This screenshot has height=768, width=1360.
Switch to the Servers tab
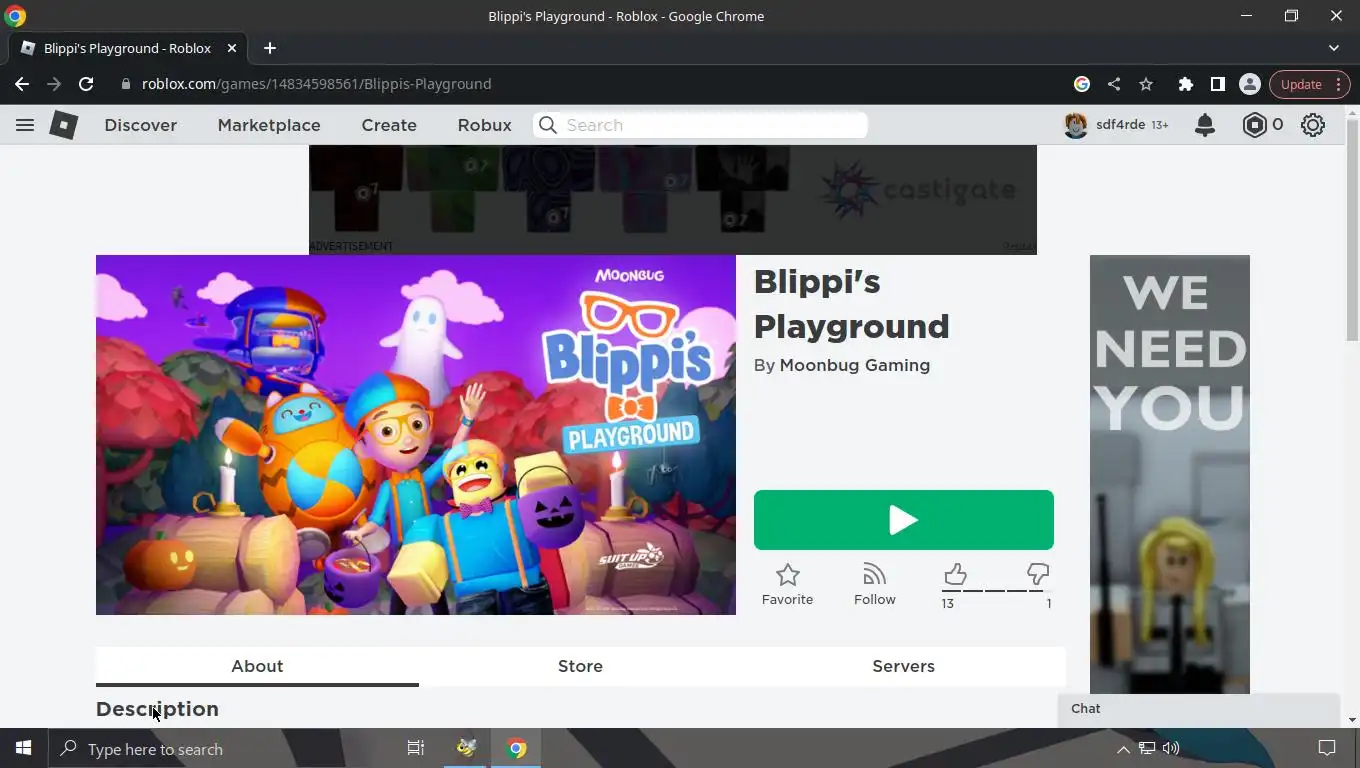click(903, 666)
